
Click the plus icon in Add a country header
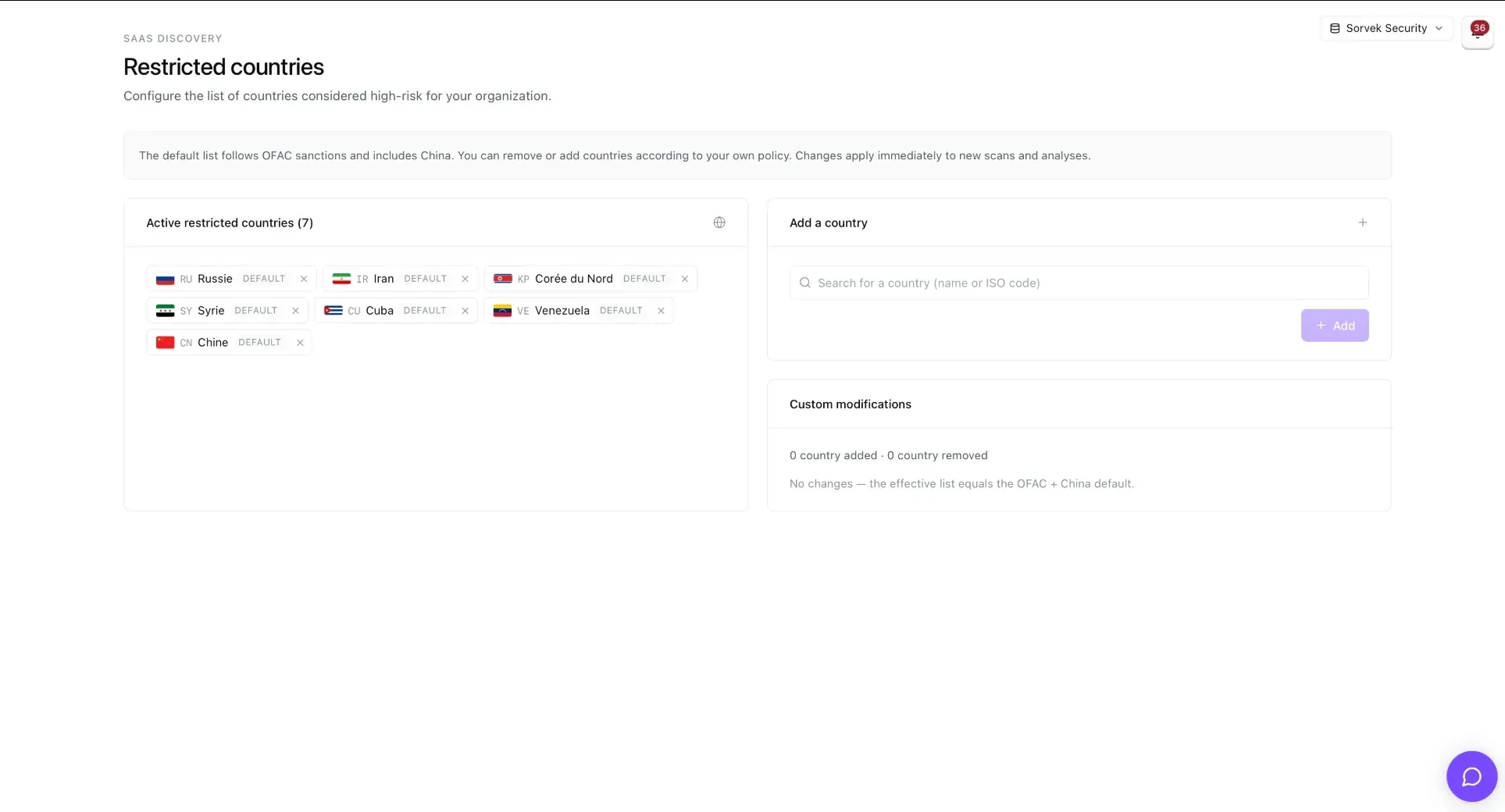(1362, 223)
